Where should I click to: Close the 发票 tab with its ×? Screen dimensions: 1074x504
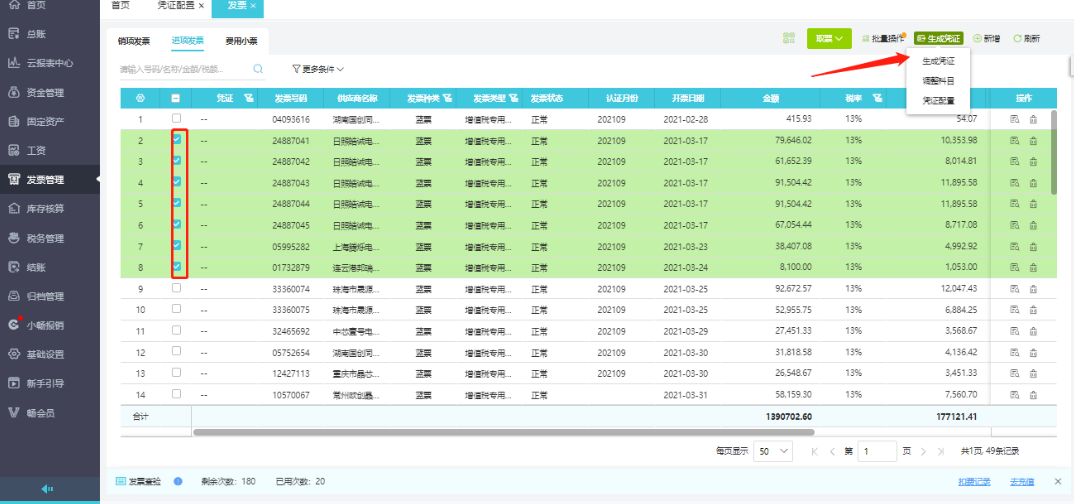click(x=253, y=5)
